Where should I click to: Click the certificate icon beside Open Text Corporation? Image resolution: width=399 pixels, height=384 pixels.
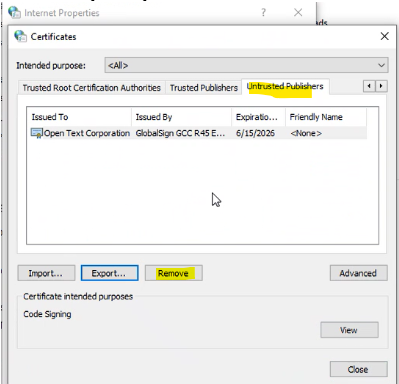pyautogui.click(x=36, y=133)
